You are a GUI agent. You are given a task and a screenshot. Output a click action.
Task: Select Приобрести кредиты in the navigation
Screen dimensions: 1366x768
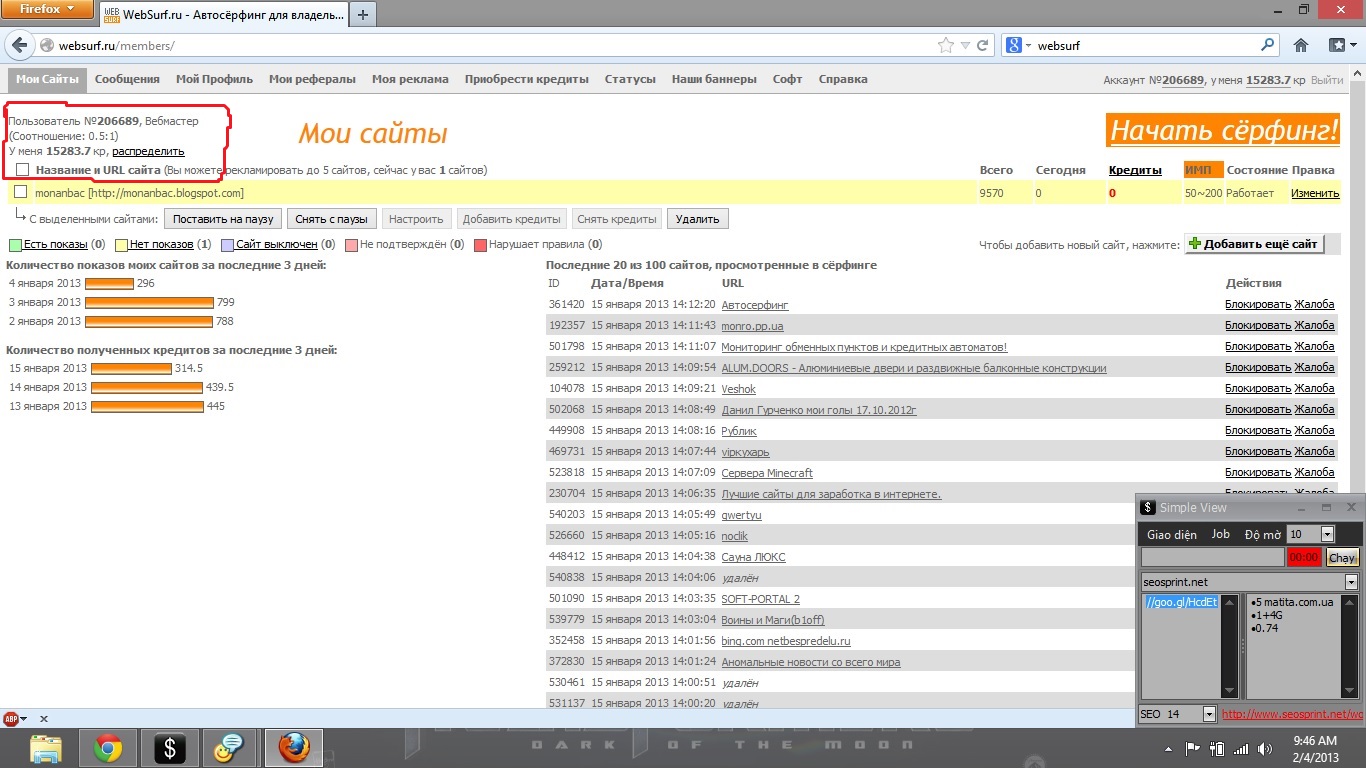pyautogui.click(x=526, y=80)
